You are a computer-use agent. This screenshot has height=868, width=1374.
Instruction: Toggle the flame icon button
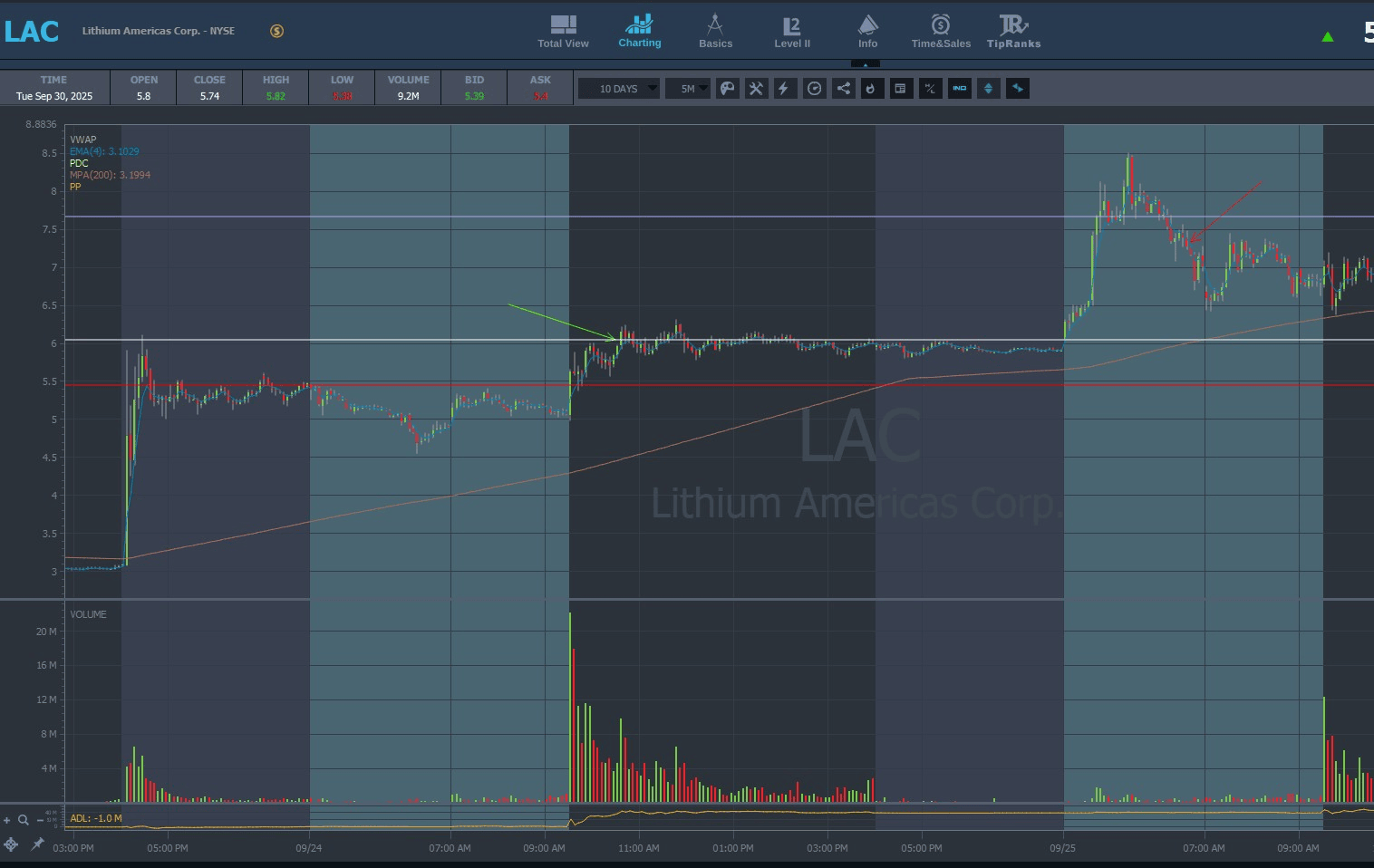coord(872,88)
